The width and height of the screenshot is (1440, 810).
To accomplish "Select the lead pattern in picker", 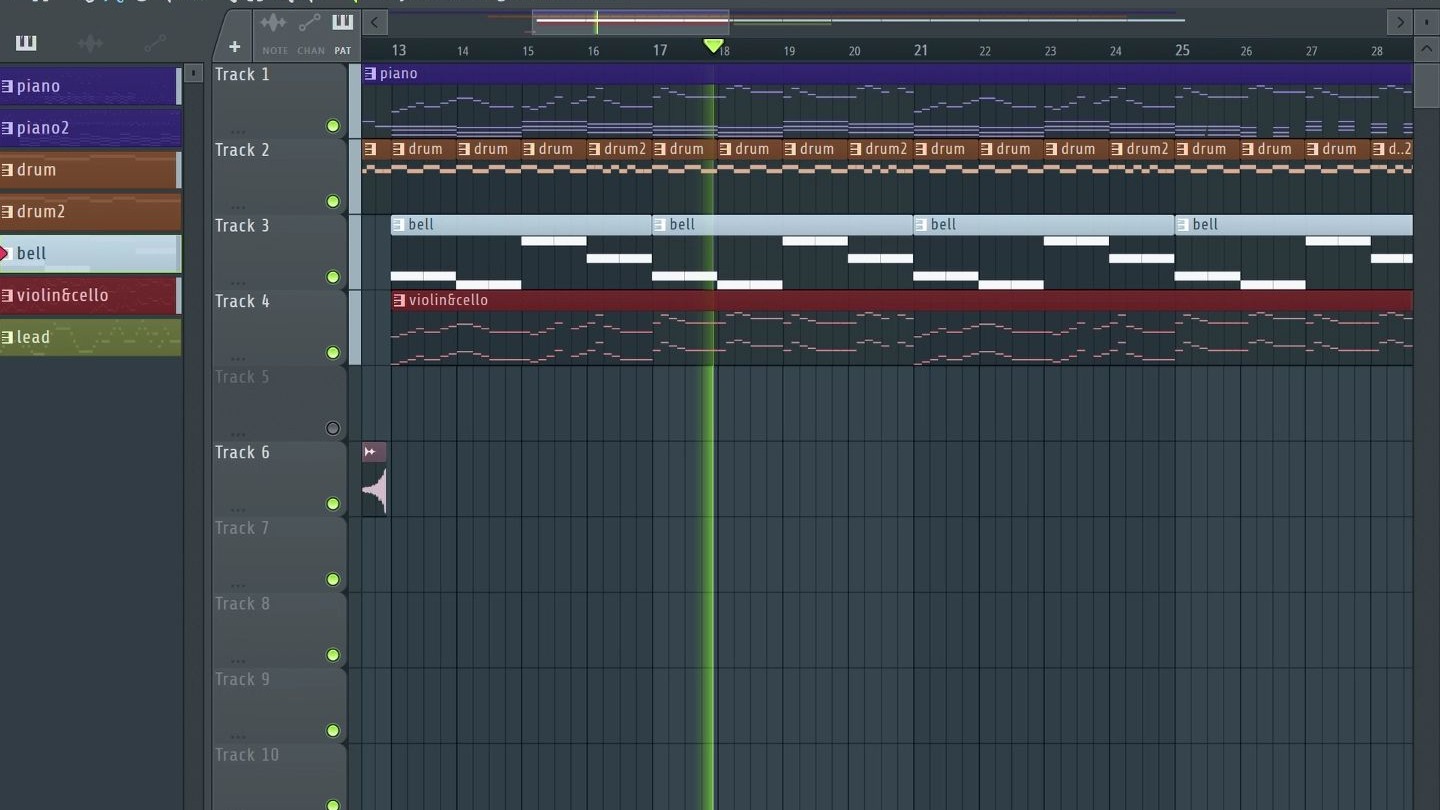I will point(90,337).
